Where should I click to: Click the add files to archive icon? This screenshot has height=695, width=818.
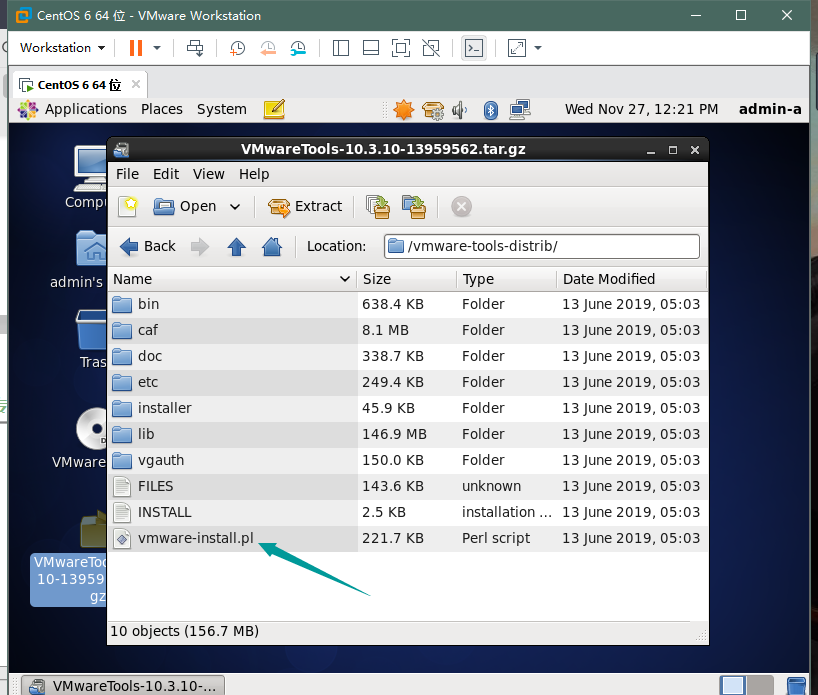click(x=378, y=206)
